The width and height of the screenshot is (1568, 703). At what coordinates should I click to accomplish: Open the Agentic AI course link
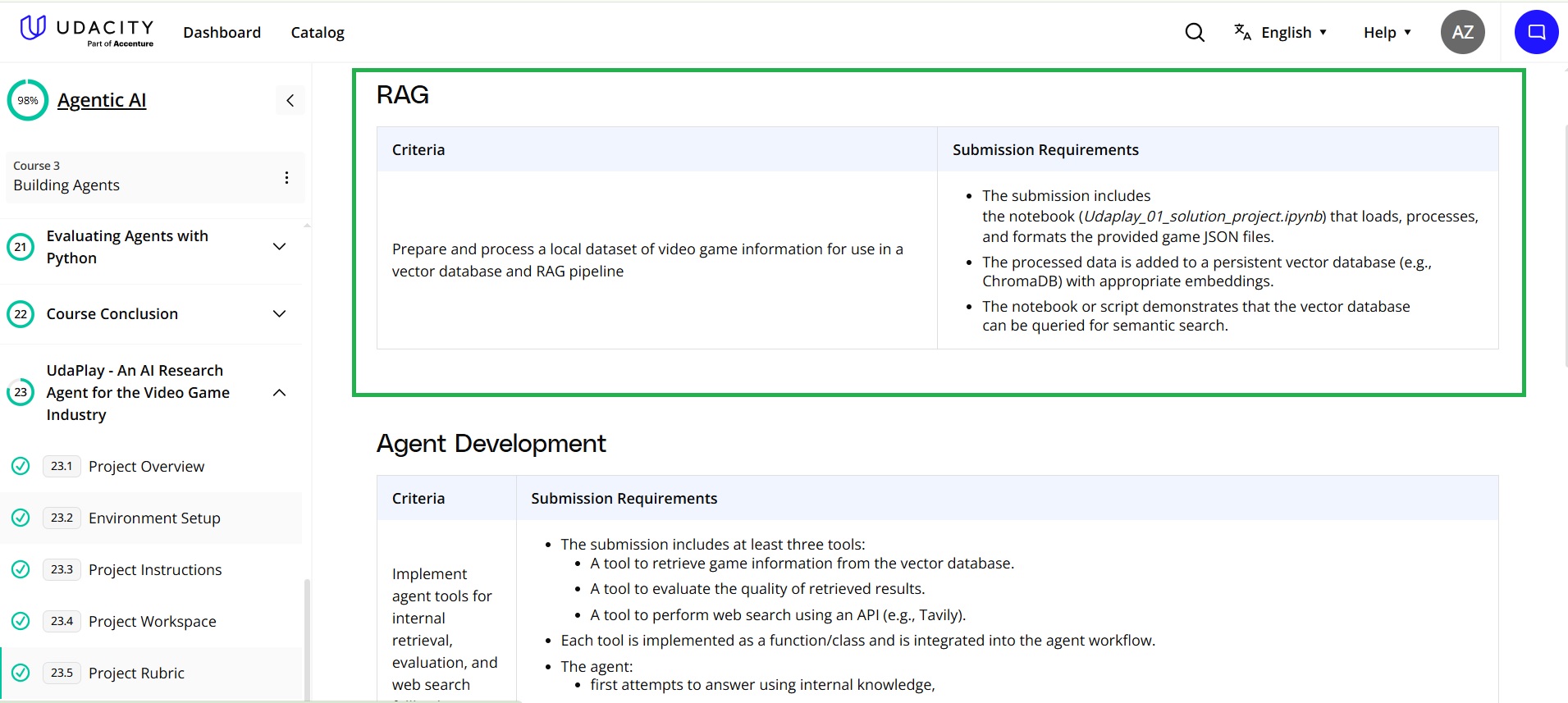point(102,100)
